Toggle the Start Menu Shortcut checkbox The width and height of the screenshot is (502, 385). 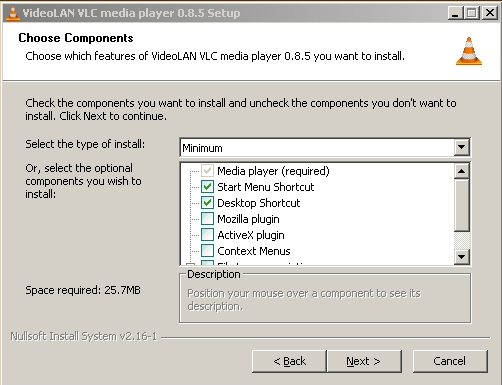point(207,187)
